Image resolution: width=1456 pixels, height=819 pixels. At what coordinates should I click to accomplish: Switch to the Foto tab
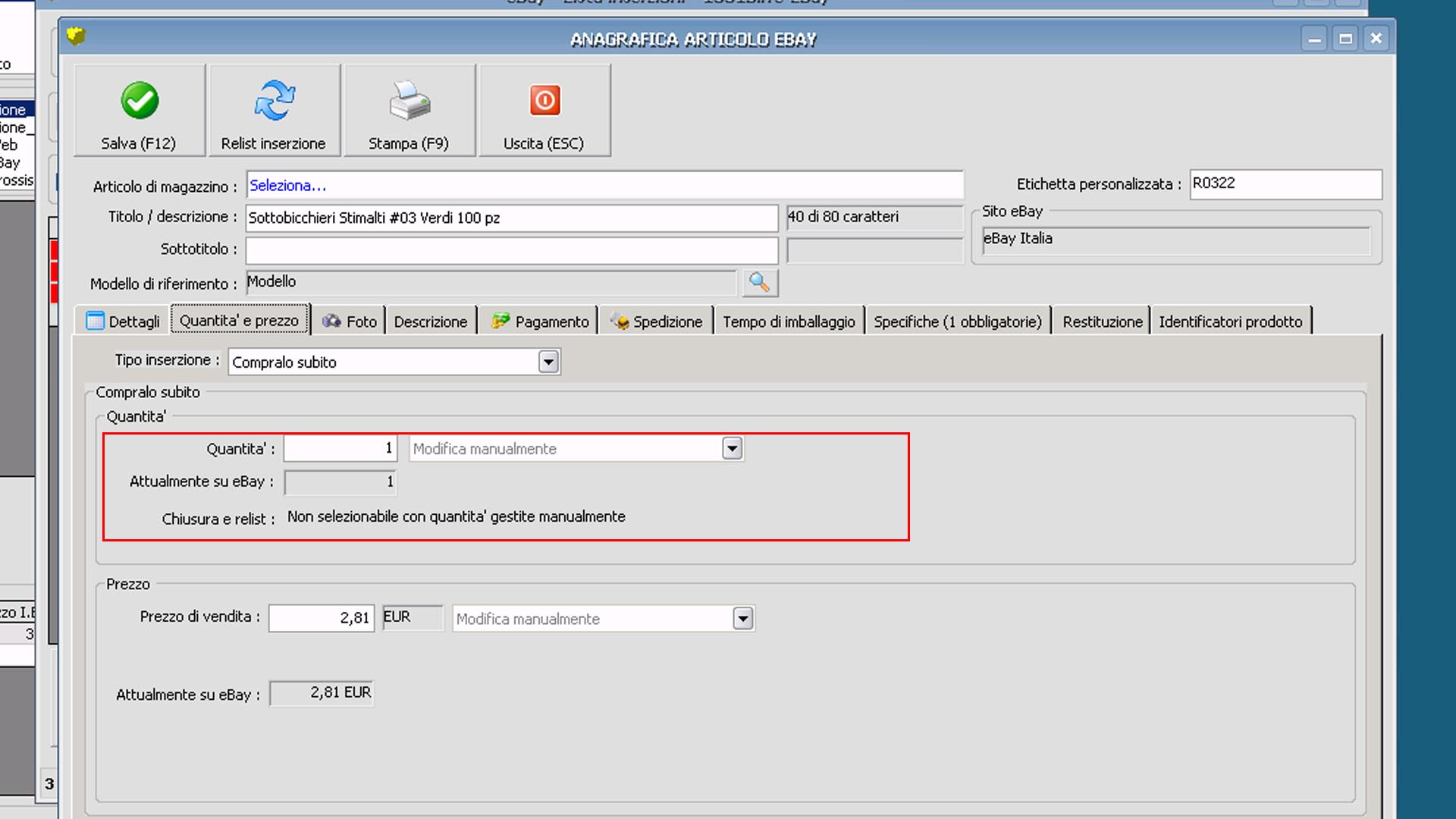click(x=350, y=322)
